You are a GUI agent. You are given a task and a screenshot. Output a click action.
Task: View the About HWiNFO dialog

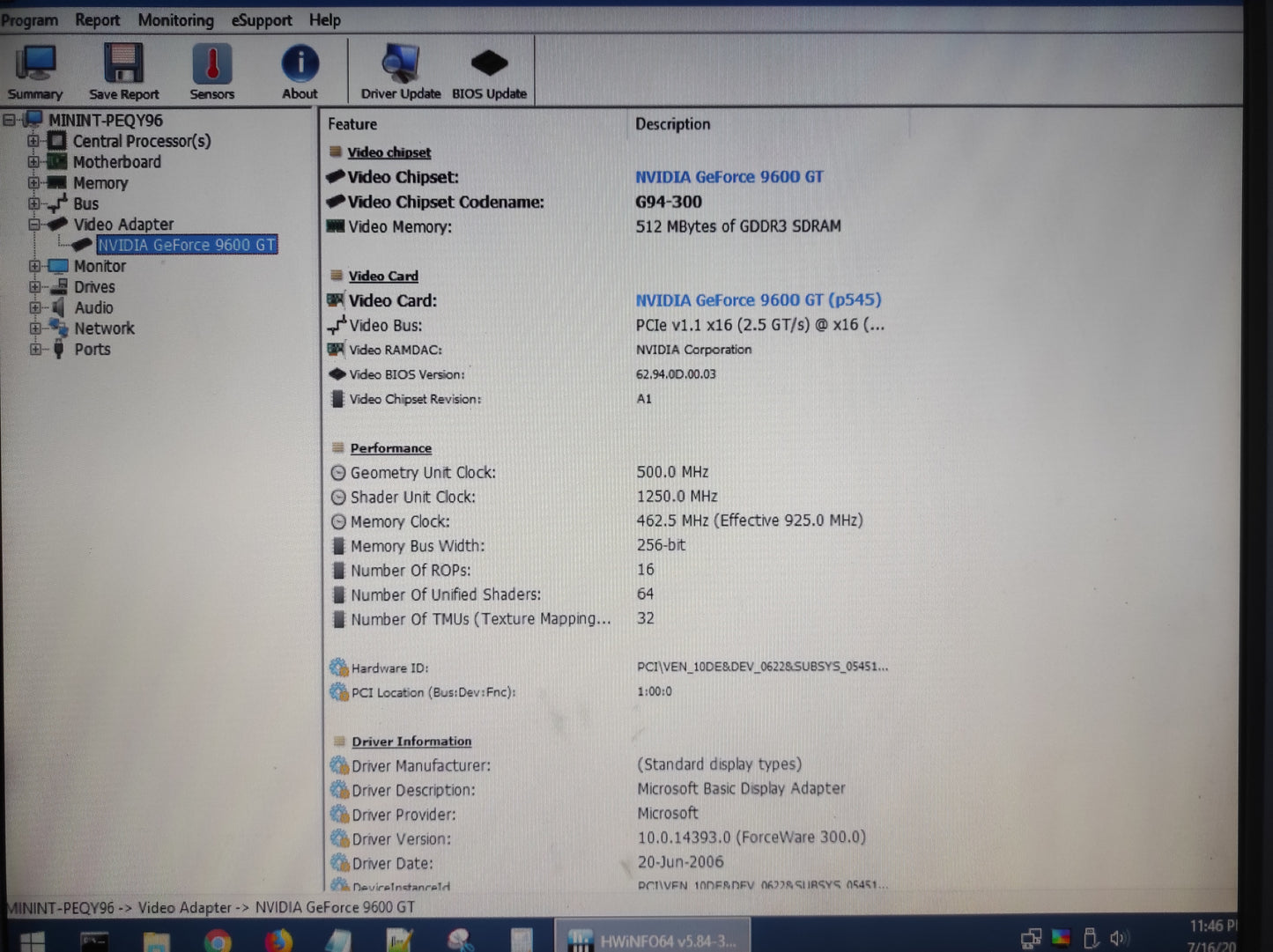(x=300, y=69)
